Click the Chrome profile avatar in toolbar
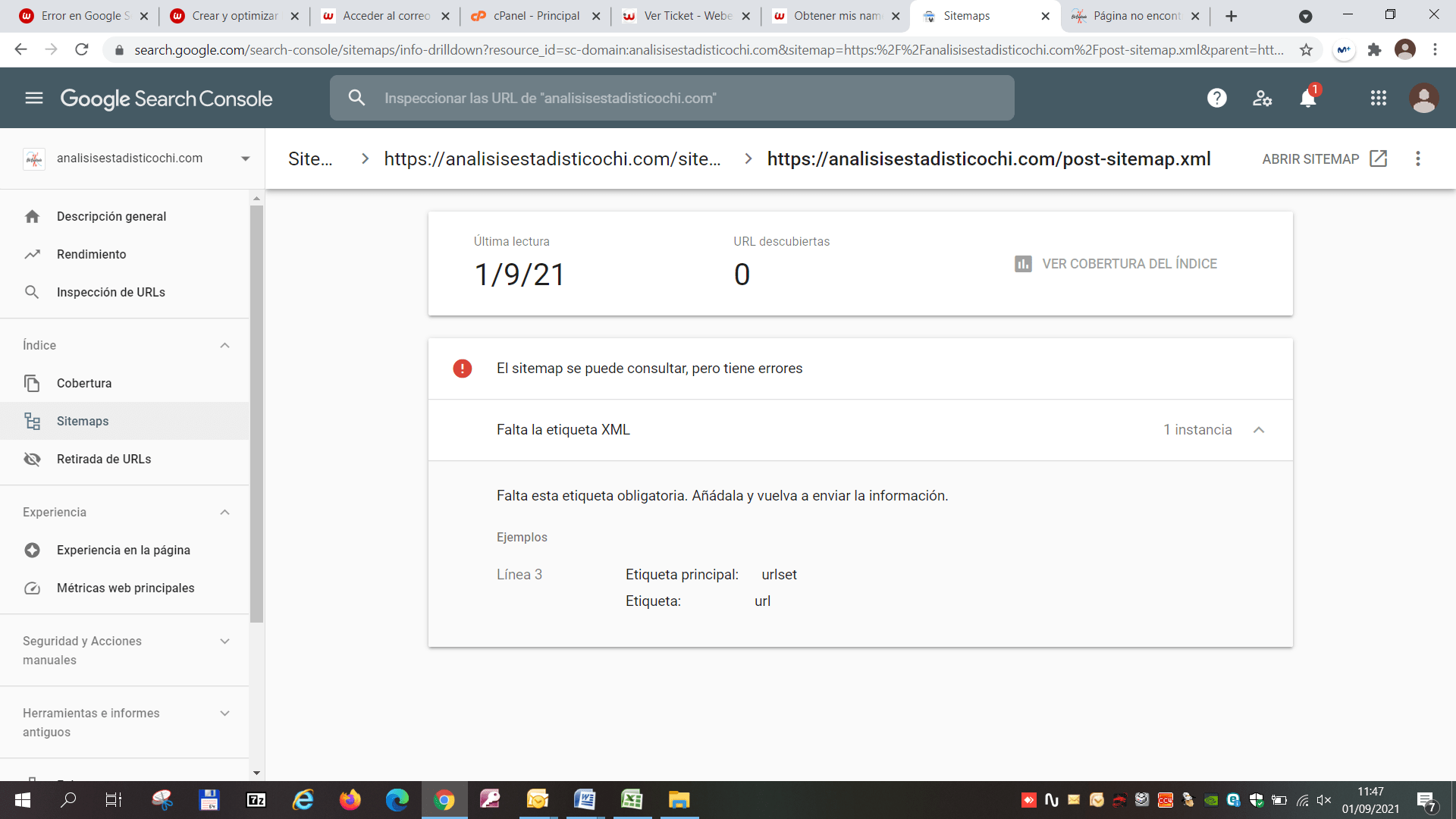Viewport: 1456px width, 819px height. coord(1405,50)
